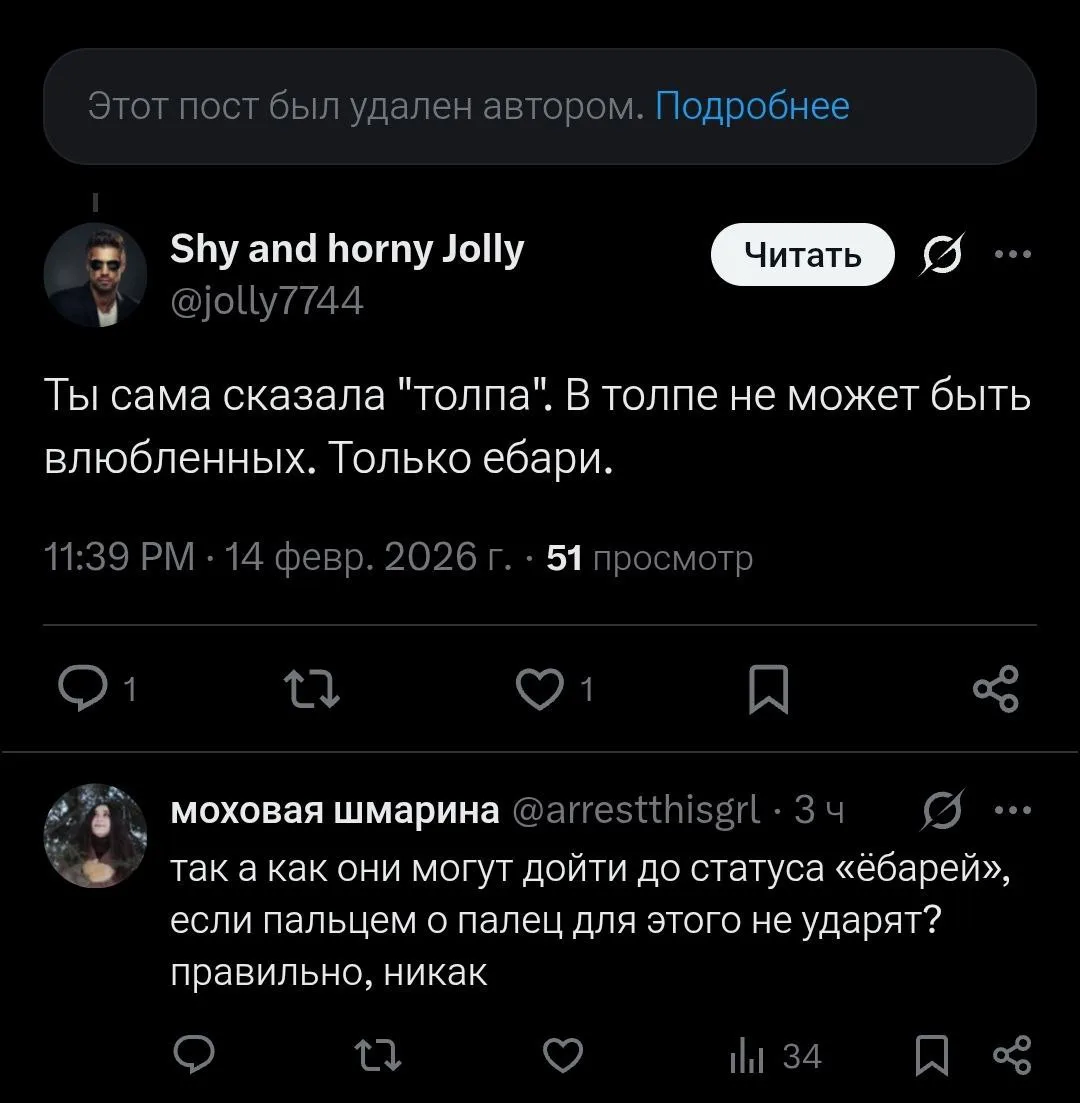Open the Shy and horny Jolly profile name

point(347,249)
